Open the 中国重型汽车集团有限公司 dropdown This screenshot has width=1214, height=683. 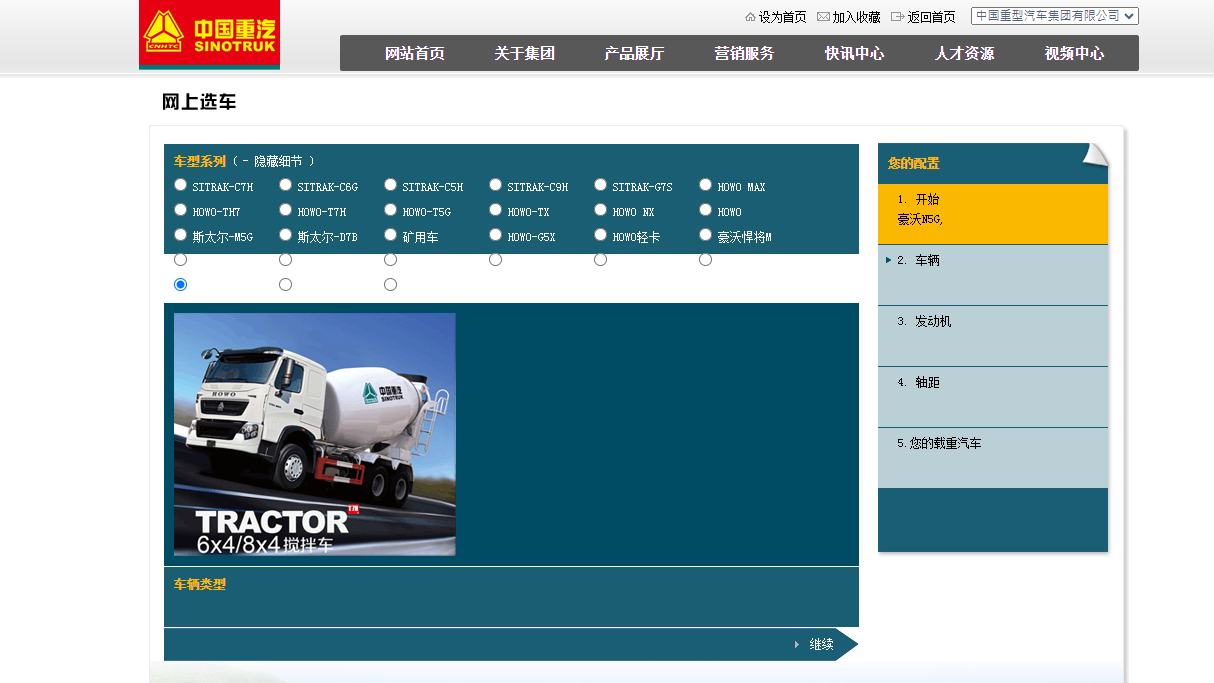1054,16
